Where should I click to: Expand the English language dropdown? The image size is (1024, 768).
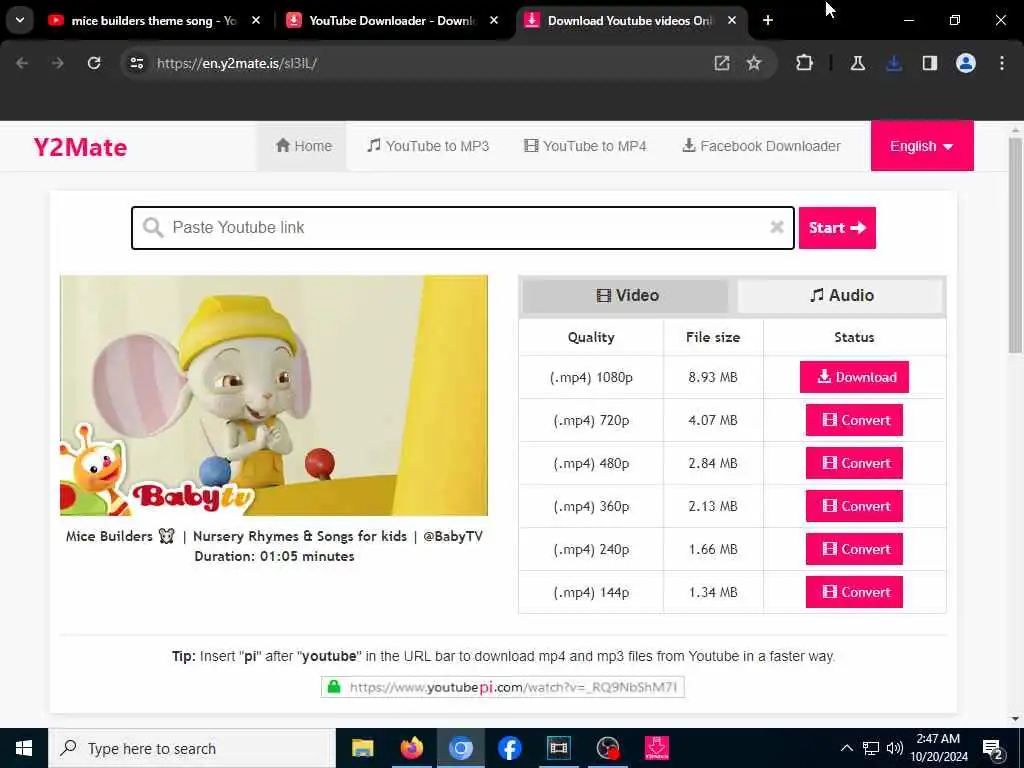[x=921, y=146]
